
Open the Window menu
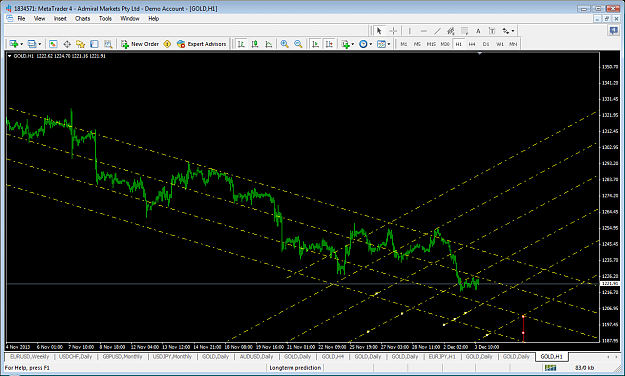click(130, 18)
